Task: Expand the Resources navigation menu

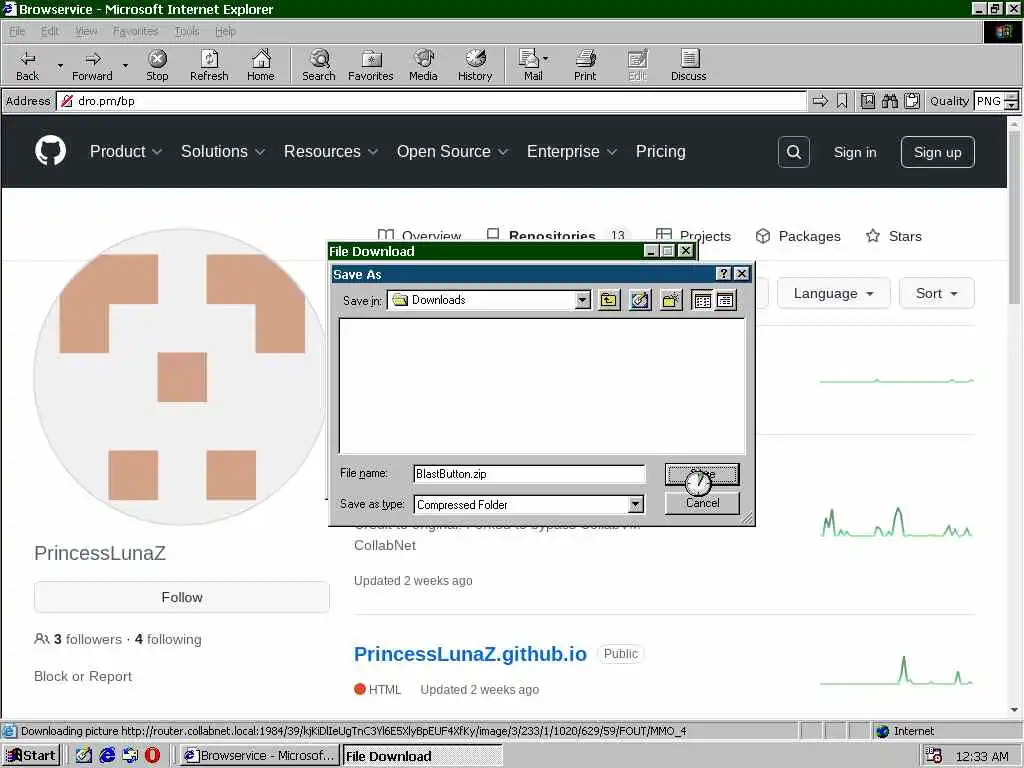Action: tap(330, 152)
